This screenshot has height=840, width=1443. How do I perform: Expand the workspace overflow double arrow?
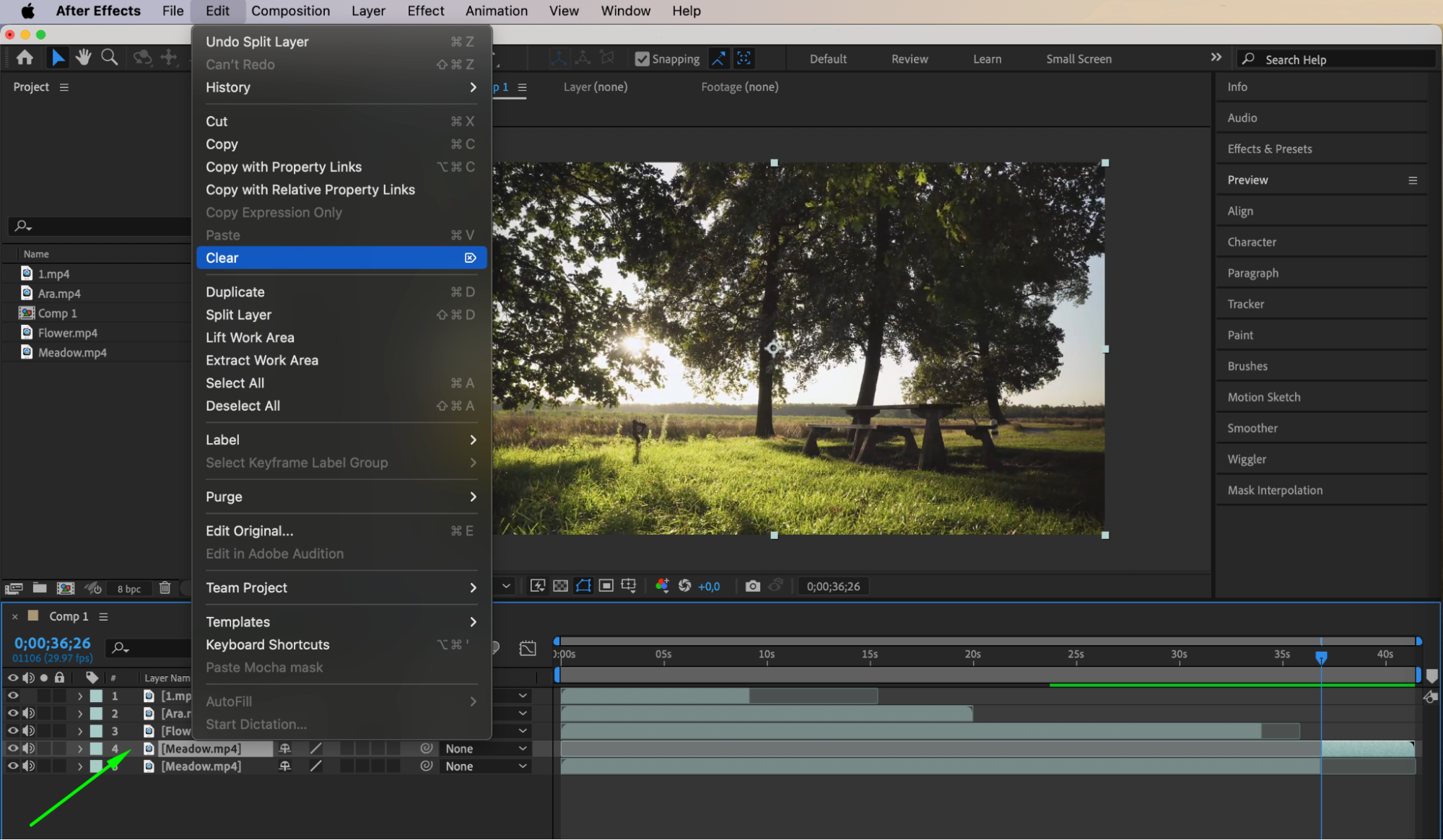pos(1216,58)
